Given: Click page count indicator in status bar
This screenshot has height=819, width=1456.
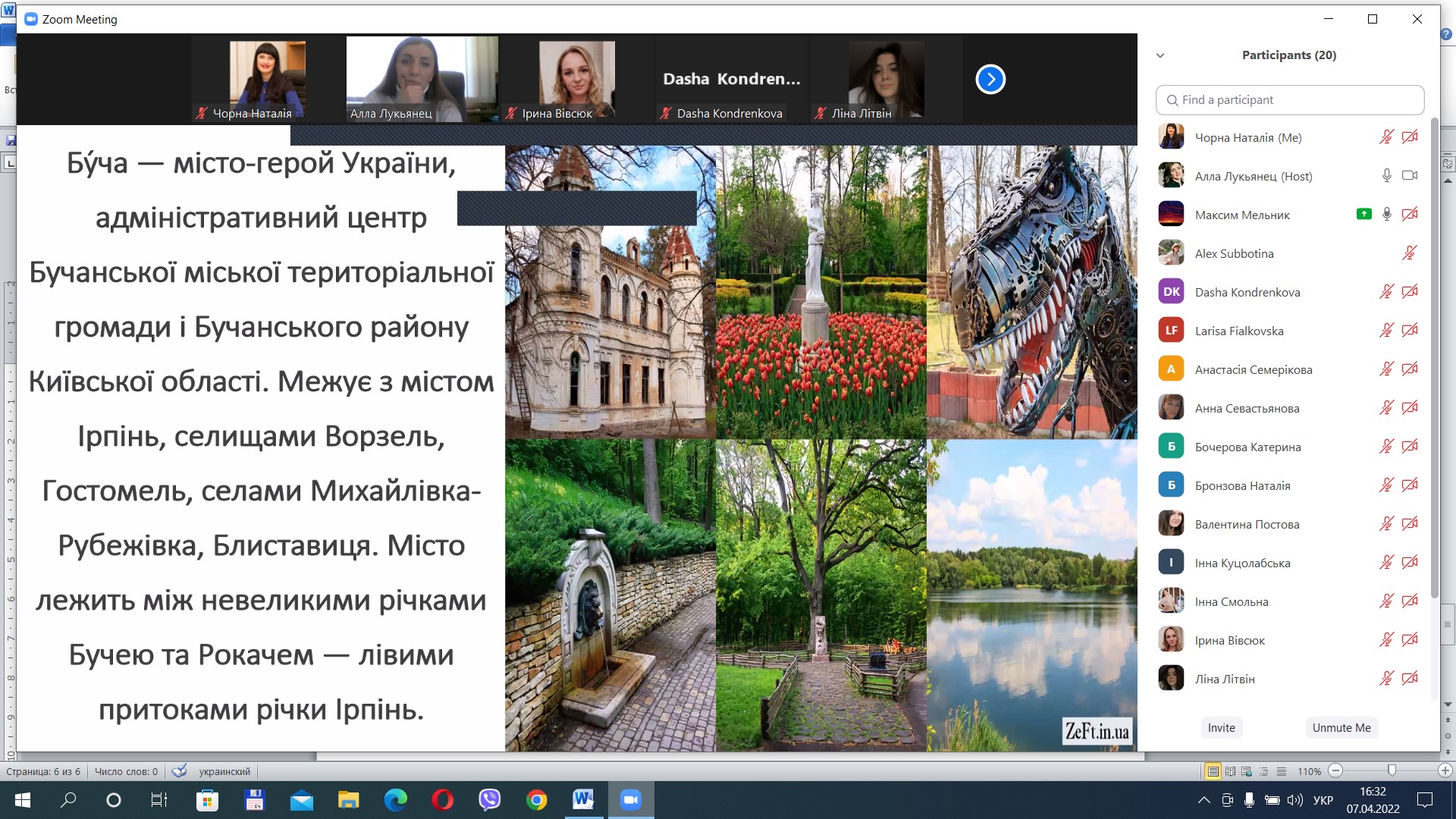Looking at the screenshot, I should [43, 771].
